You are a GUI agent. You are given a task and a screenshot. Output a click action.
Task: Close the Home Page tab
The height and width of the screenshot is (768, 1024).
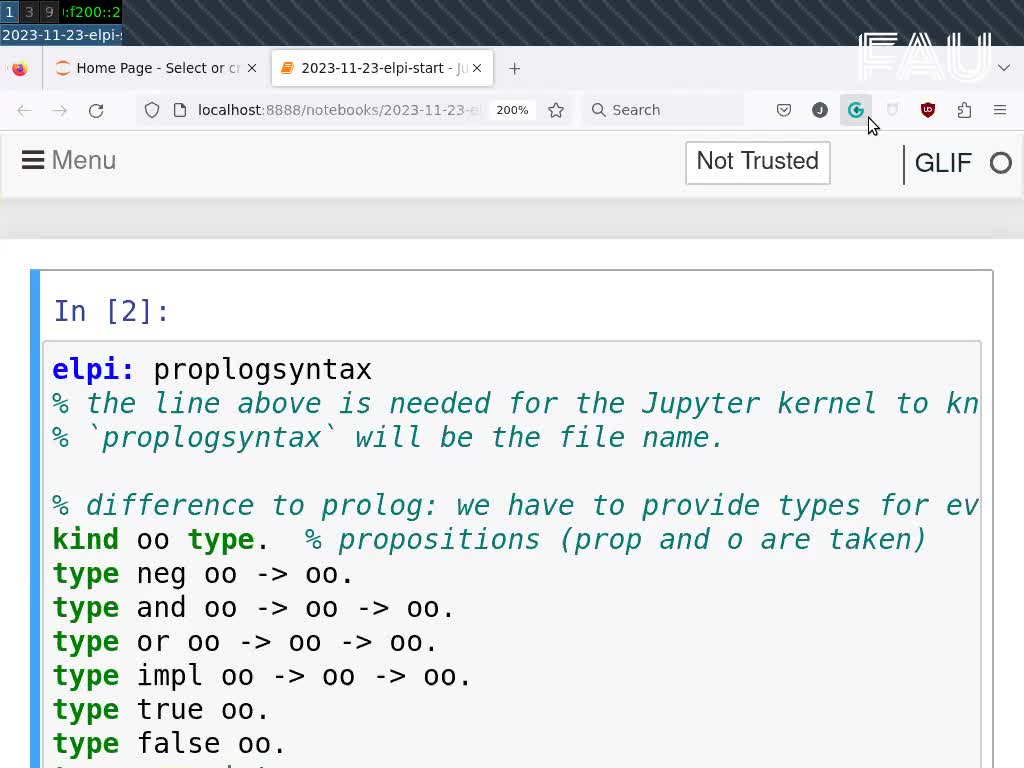click(x=252, y=68)
